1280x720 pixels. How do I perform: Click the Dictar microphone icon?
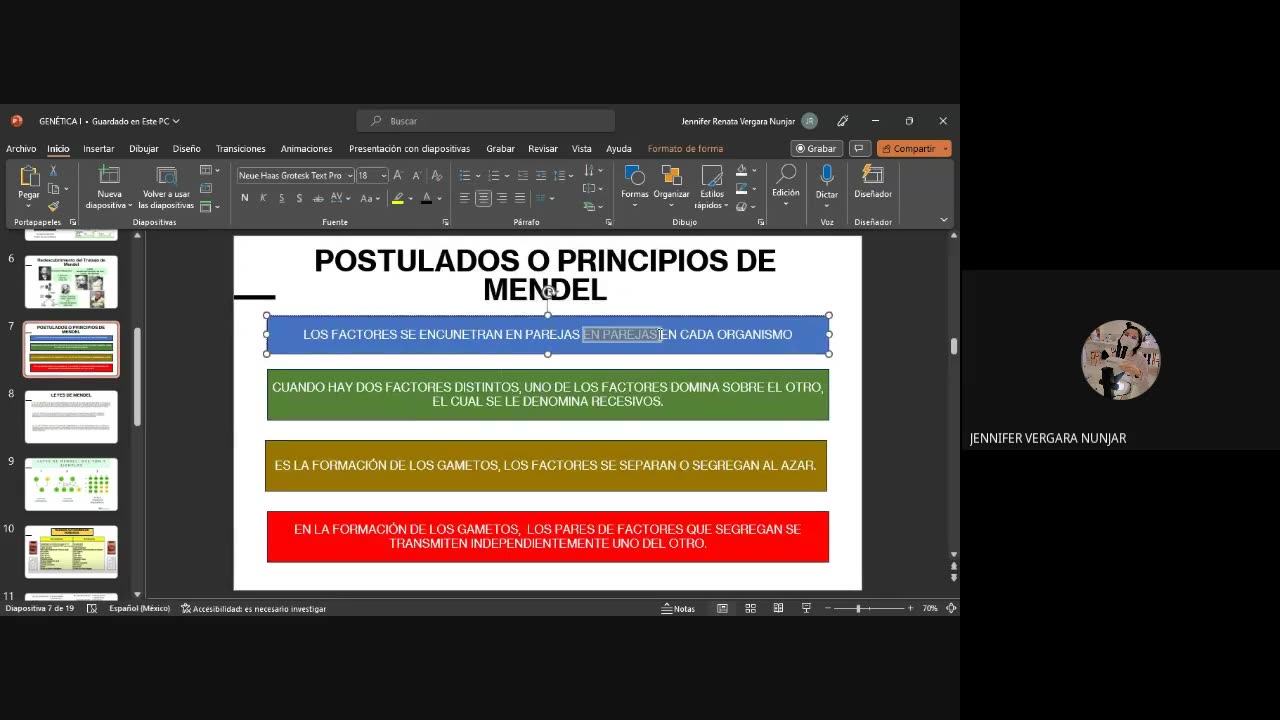[827, 175]
